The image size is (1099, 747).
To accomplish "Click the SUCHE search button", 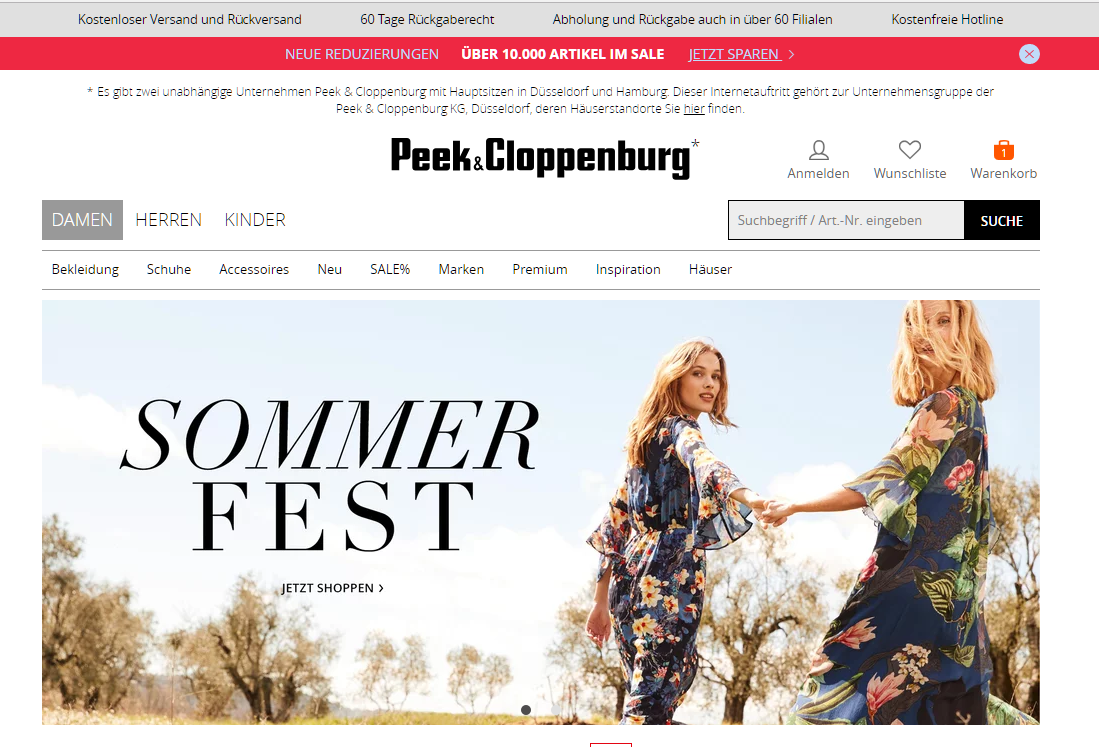I will point(1002,220).
